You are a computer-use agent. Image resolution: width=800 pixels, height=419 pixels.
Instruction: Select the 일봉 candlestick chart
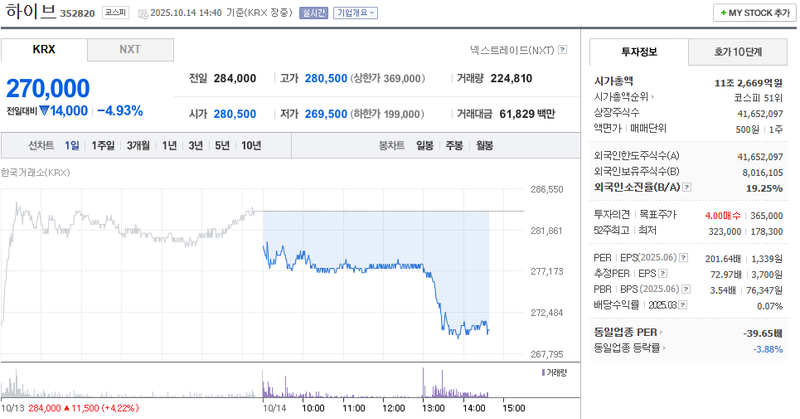(x=425, y=146)
